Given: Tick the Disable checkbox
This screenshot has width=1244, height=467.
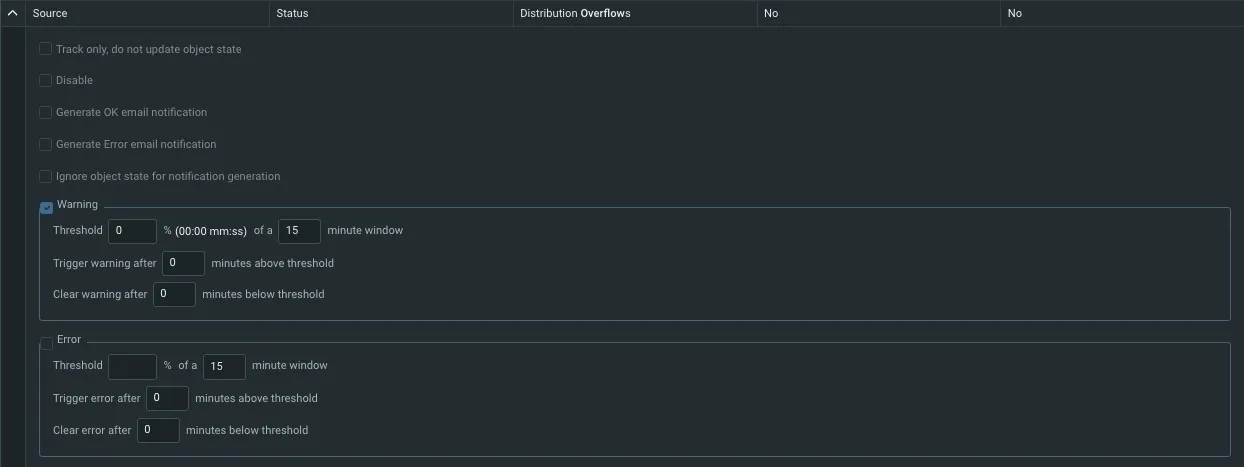Looking at the screenshot, I should (x=45, y=80).
